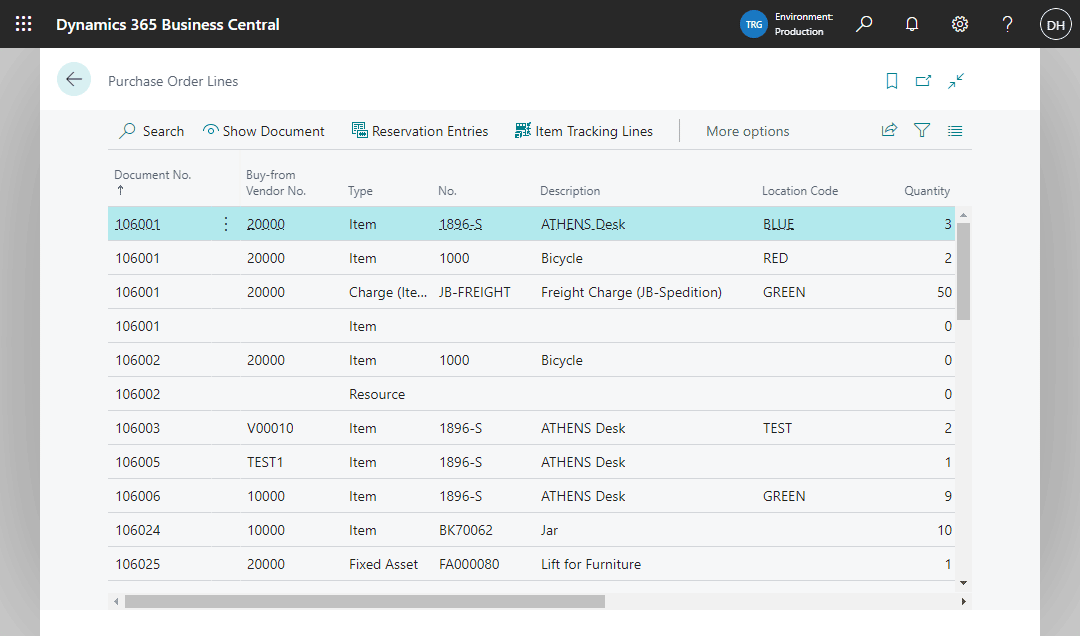Click the bookmark icon for this page

pos(891,81)
